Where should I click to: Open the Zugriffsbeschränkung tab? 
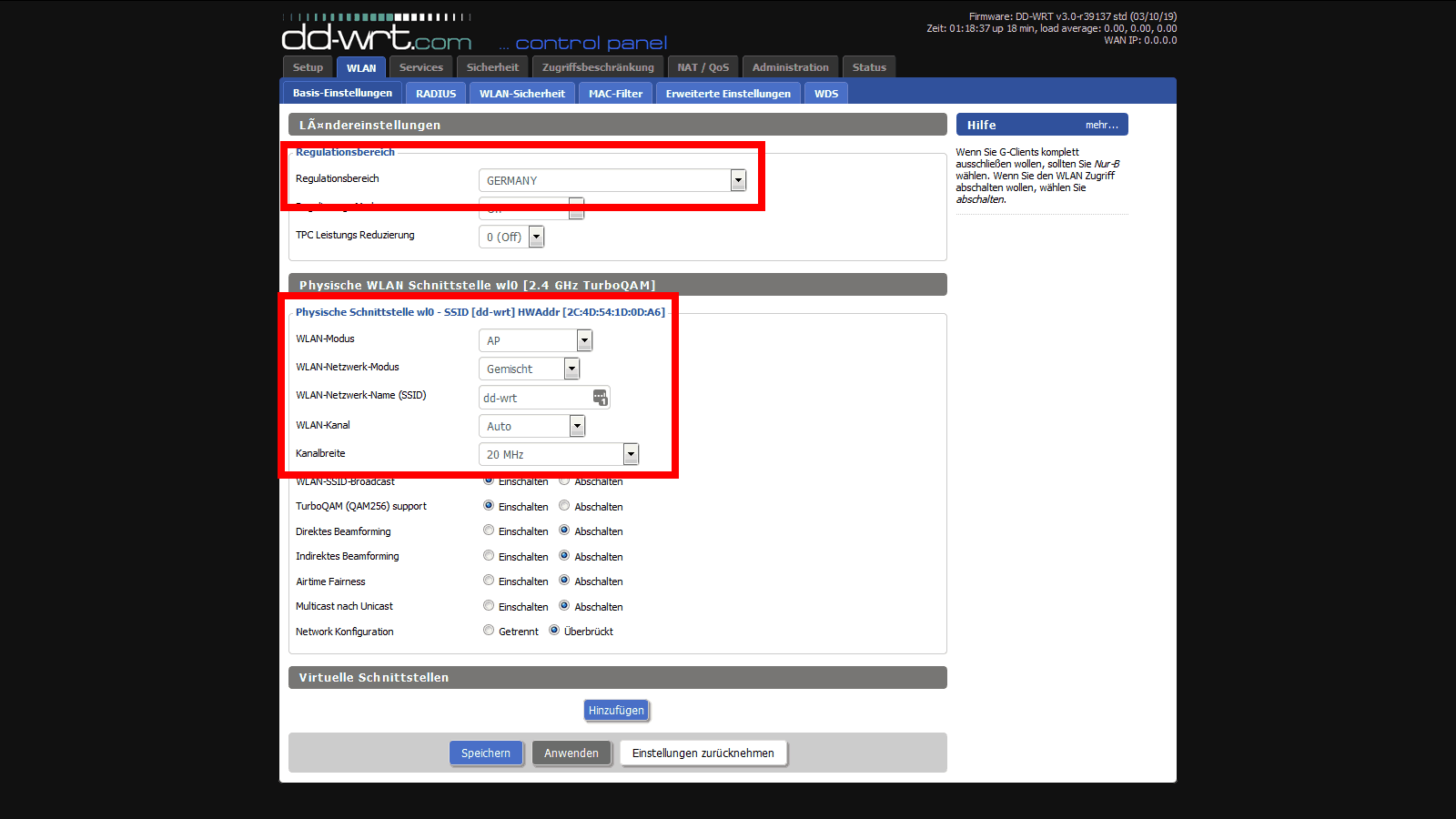click(598, 67)
